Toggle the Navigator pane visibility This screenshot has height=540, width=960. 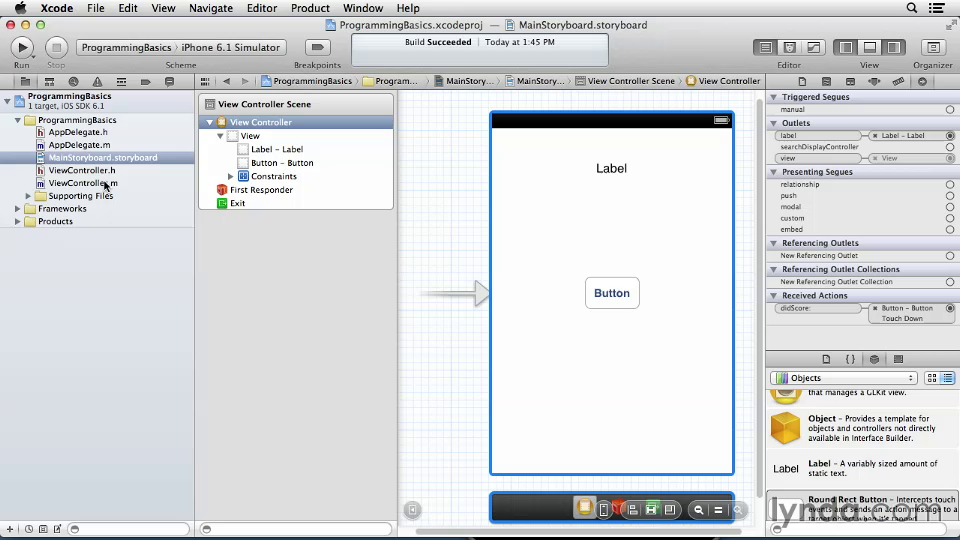846,47
